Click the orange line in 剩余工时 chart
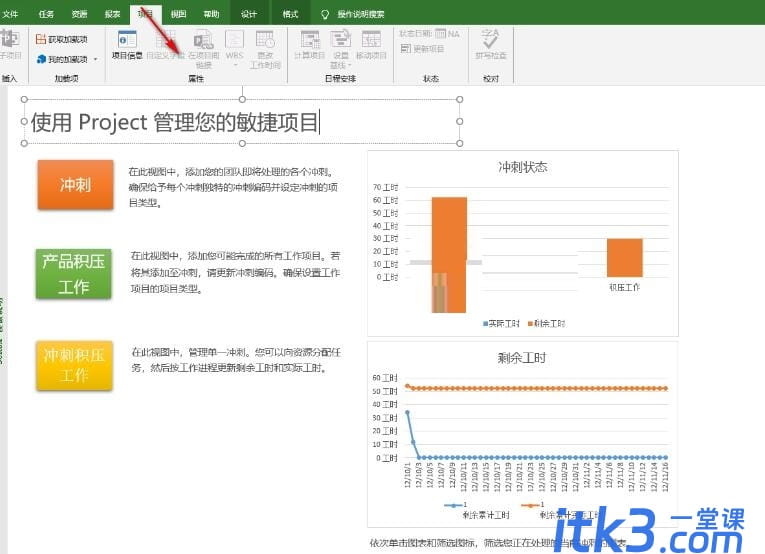The height and width of the screenshot is (554, 765). pos(537,389)
